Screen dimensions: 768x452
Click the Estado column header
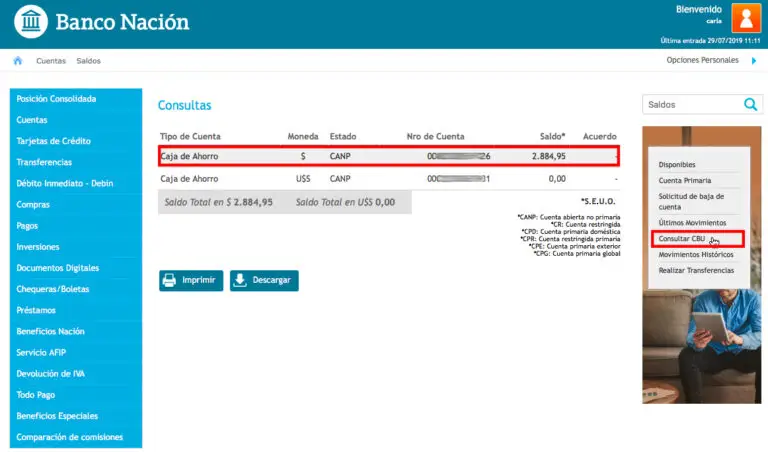(343, 137)
